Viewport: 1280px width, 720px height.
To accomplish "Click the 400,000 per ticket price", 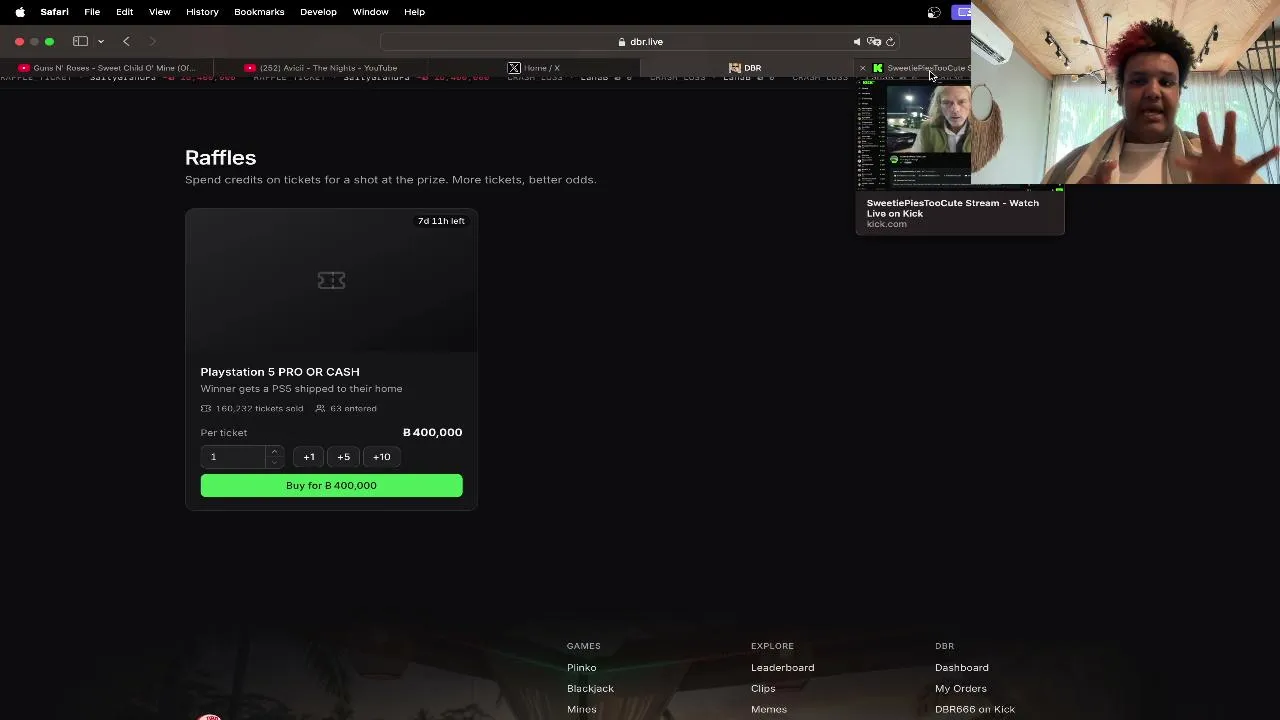I will (432, 433).
